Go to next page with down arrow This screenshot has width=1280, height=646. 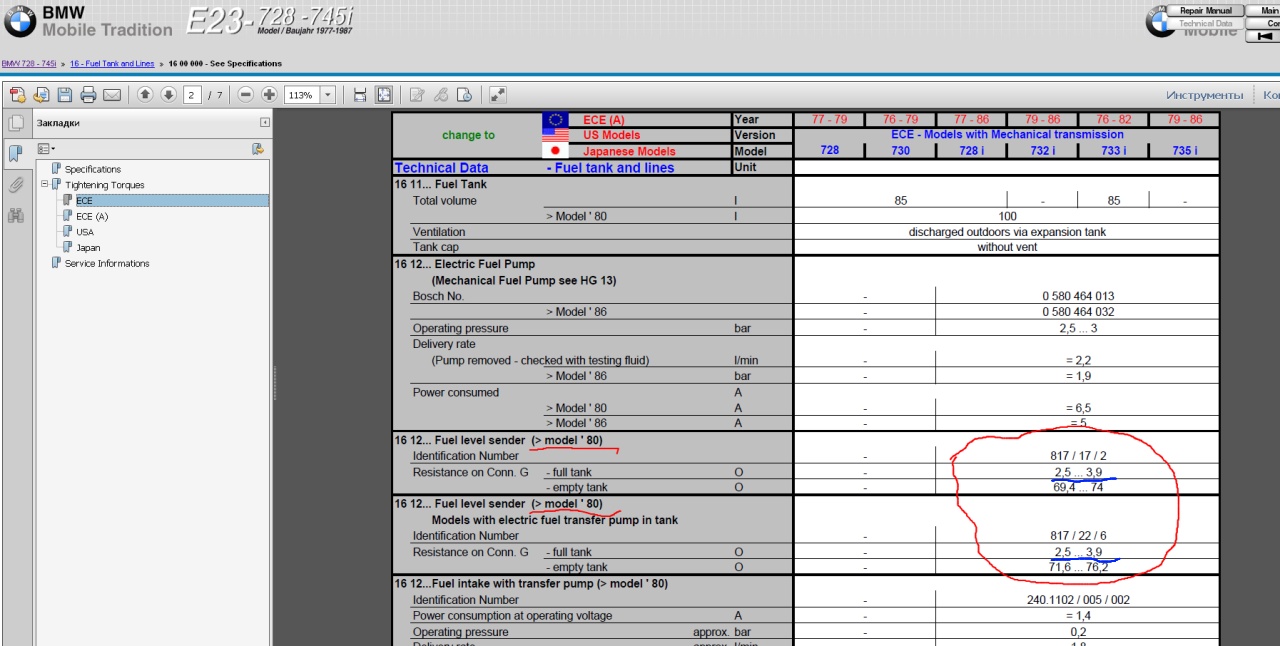pos(168,95)
